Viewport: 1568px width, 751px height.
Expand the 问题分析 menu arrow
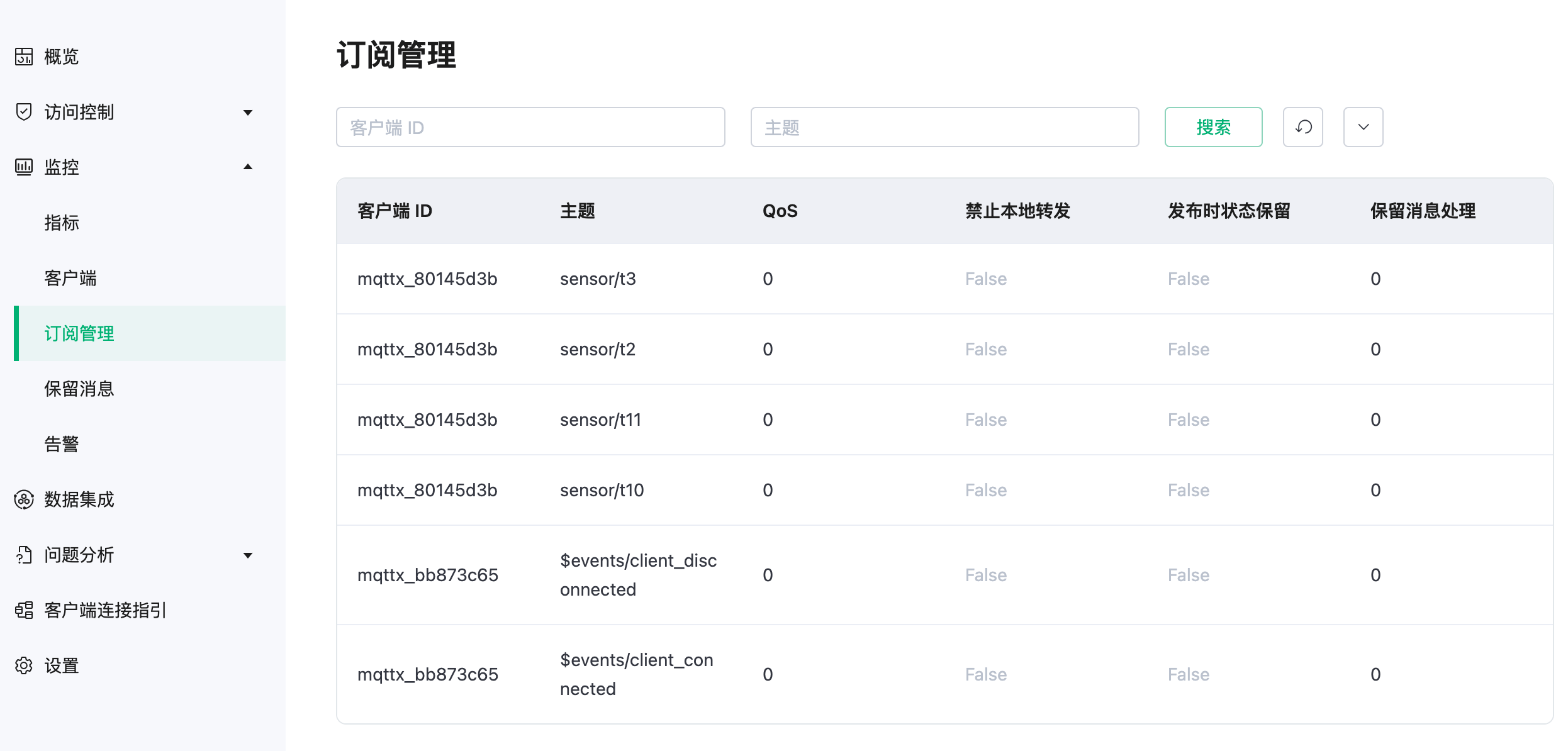coord(248,555)
